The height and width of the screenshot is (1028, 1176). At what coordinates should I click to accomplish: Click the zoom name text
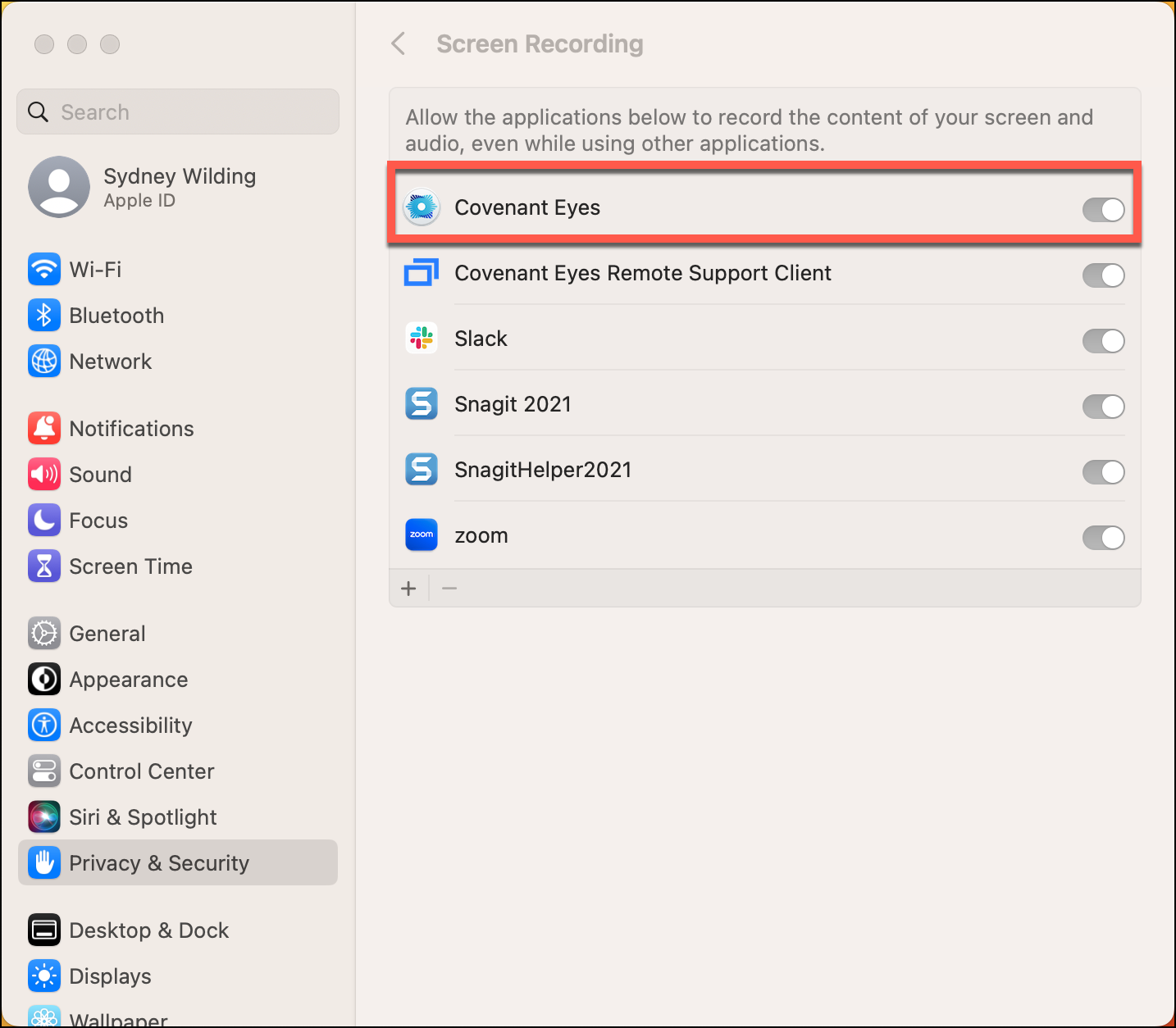[481, 536]
